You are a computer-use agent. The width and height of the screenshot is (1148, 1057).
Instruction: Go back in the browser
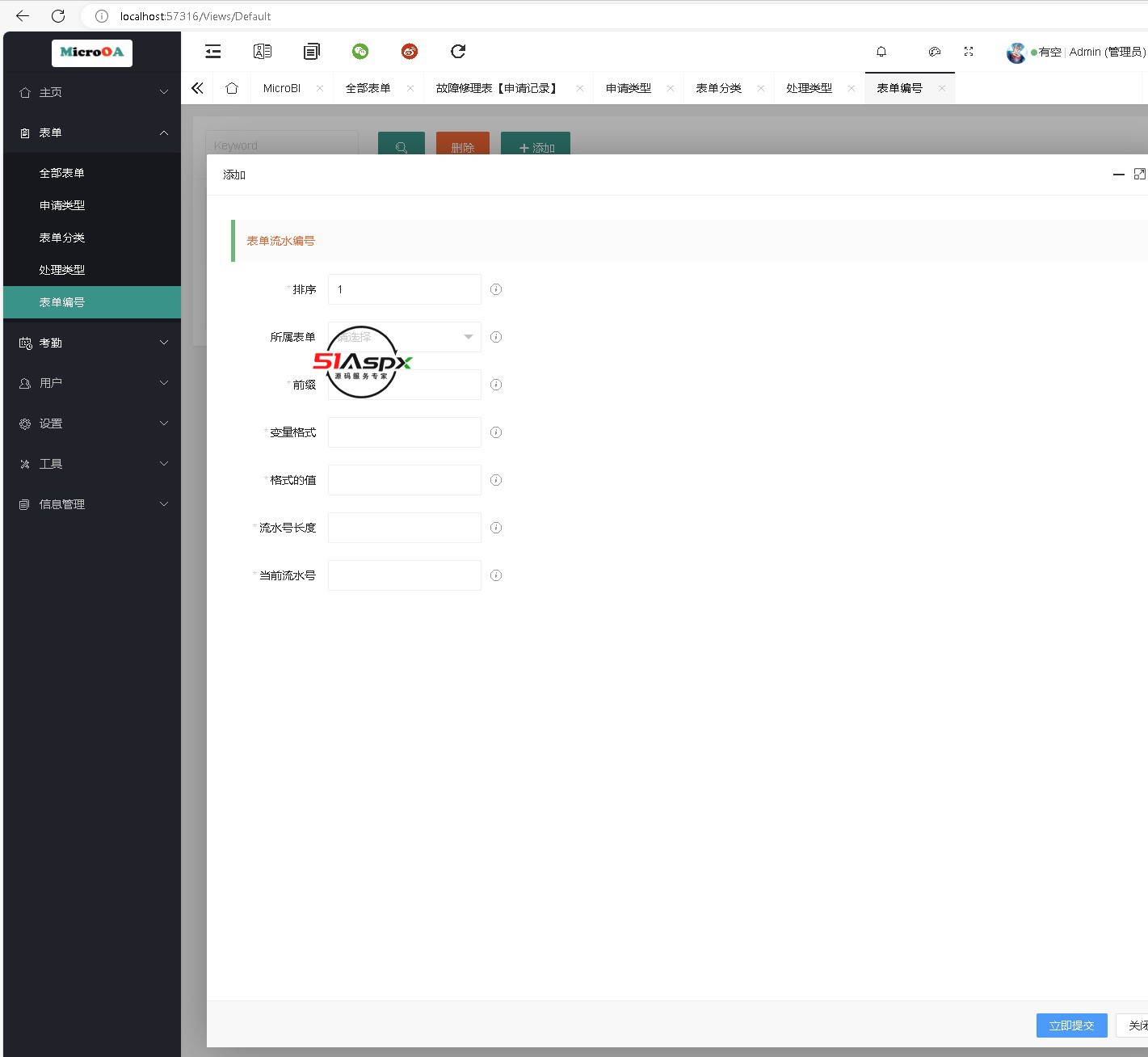[23, 16]
